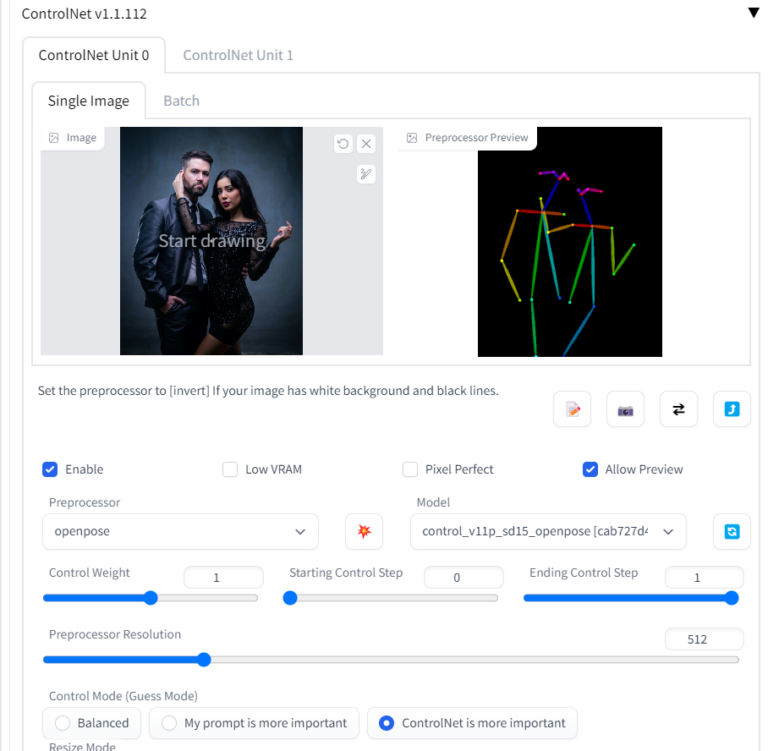This screenshot has width=768, height=751.
Task: Click the Control Weight value field
Action: pos(223,578)
